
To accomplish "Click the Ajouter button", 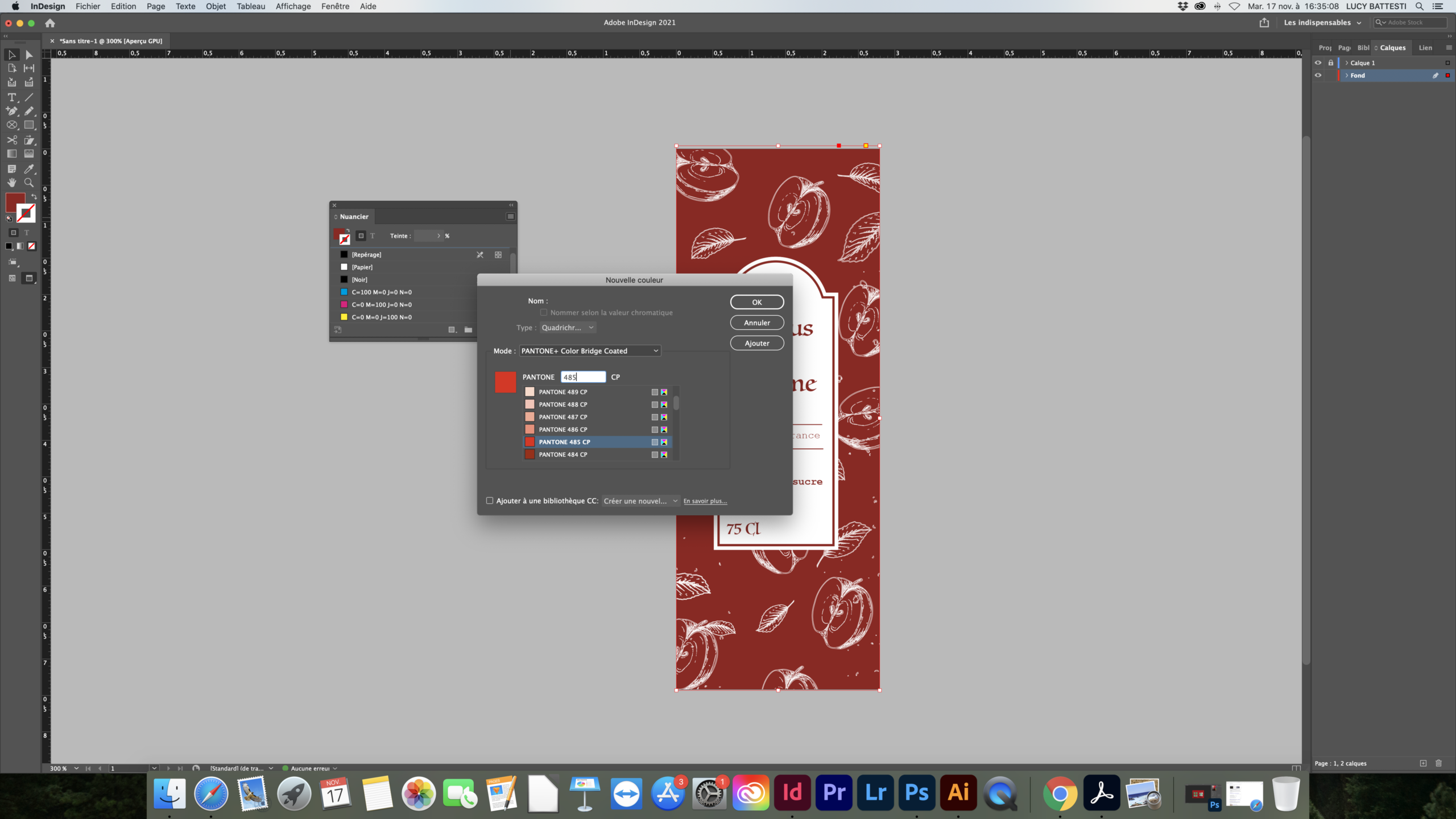I will [756, 343].
